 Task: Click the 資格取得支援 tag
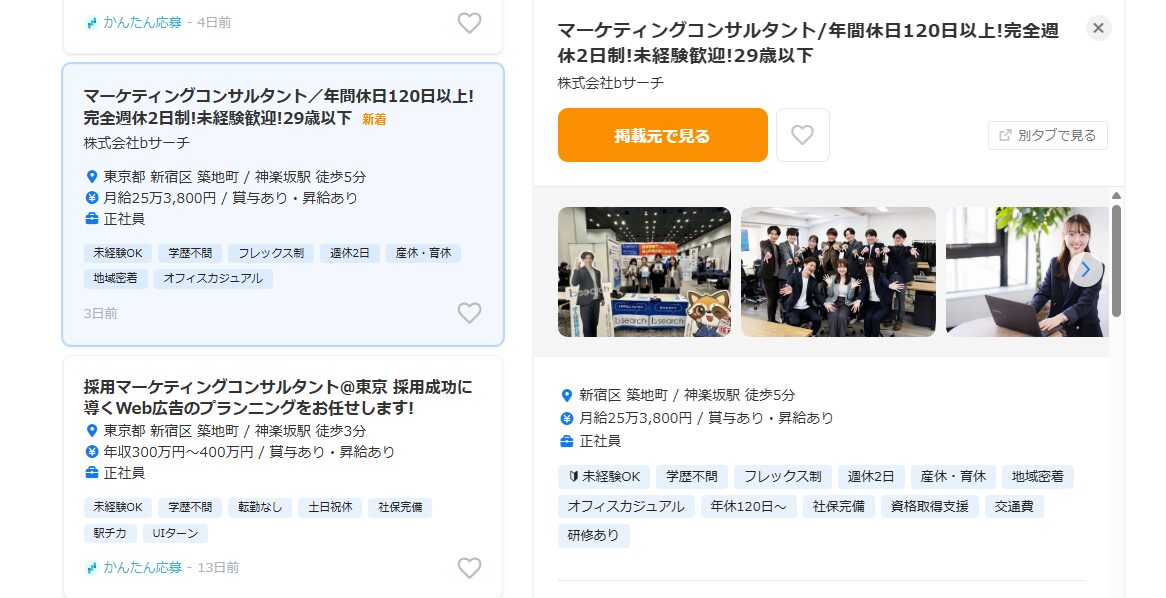930,507
